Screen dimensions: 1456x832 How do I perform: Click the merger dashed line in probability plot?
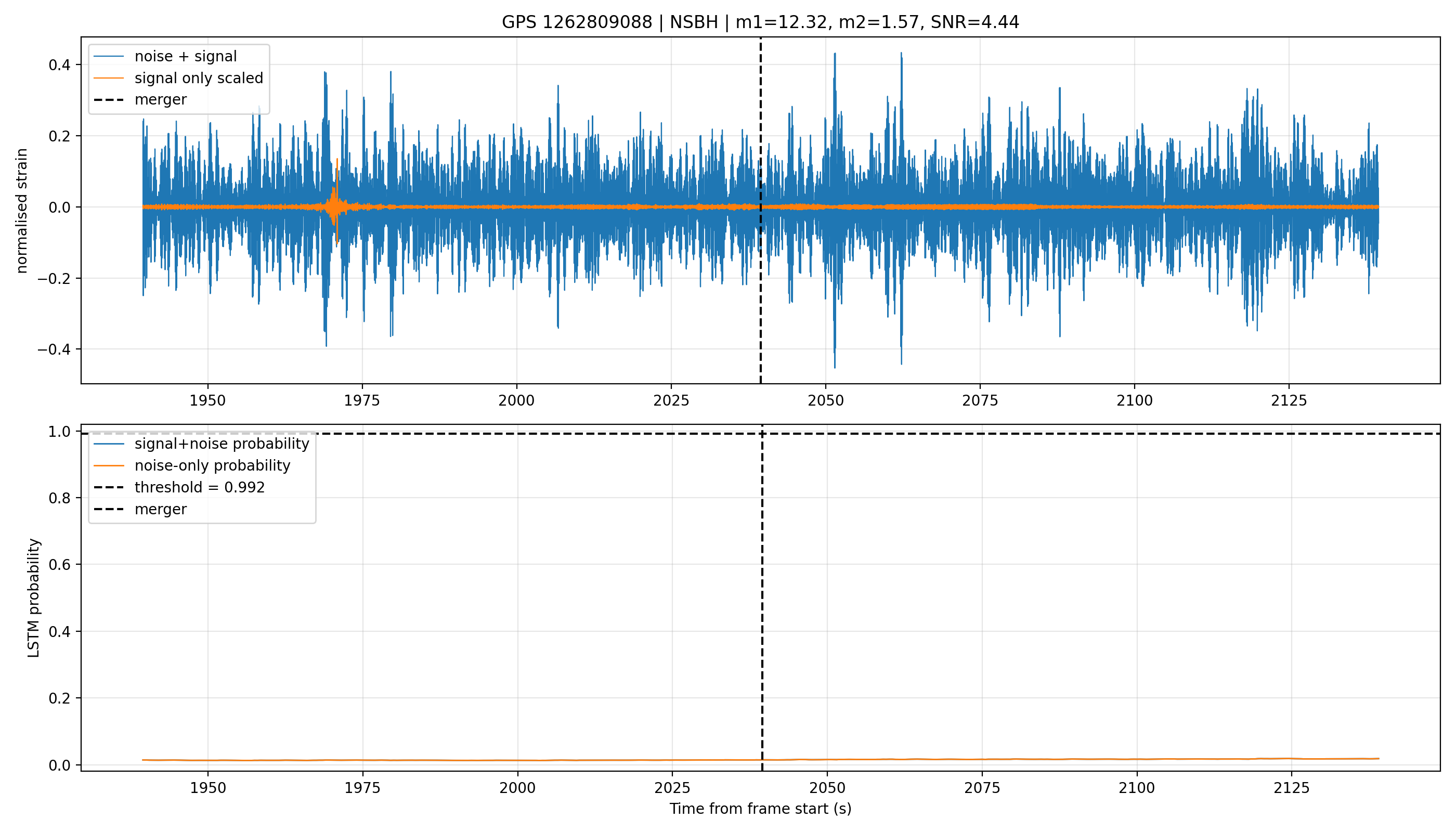pos(762,600)
